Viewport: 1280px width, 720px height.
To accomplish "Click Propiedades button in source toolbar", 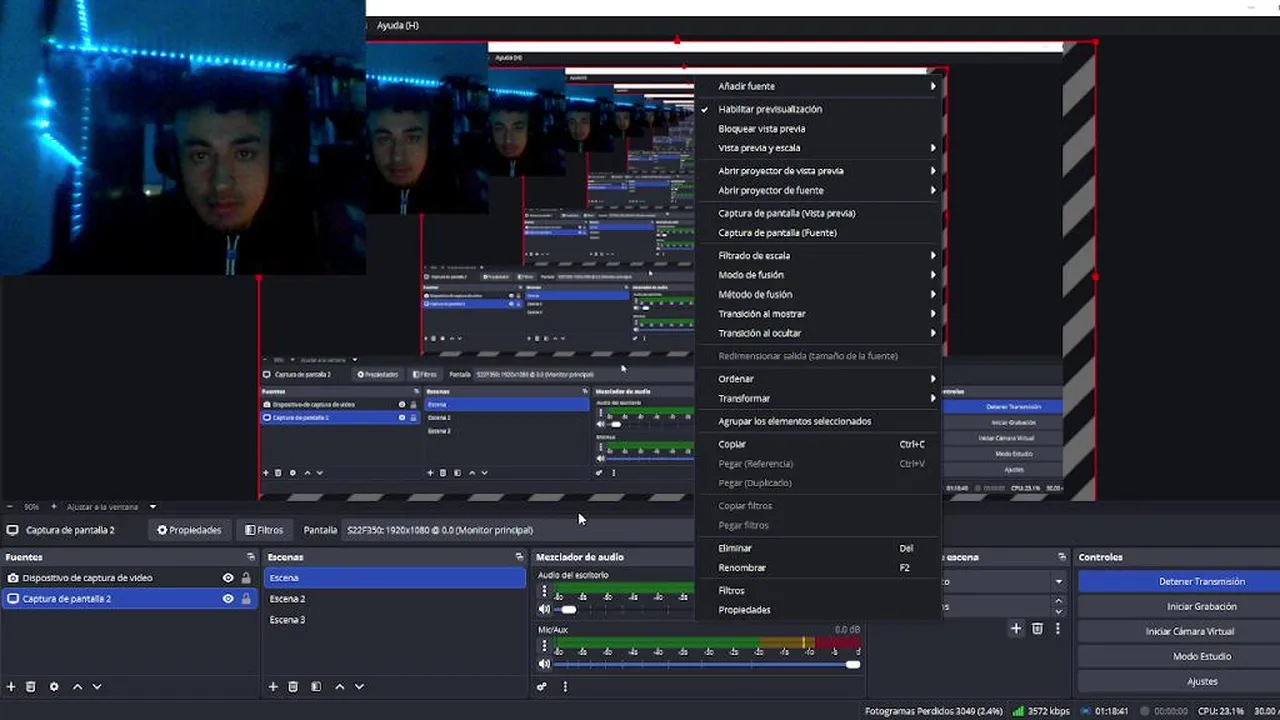I will pos(189,530).
